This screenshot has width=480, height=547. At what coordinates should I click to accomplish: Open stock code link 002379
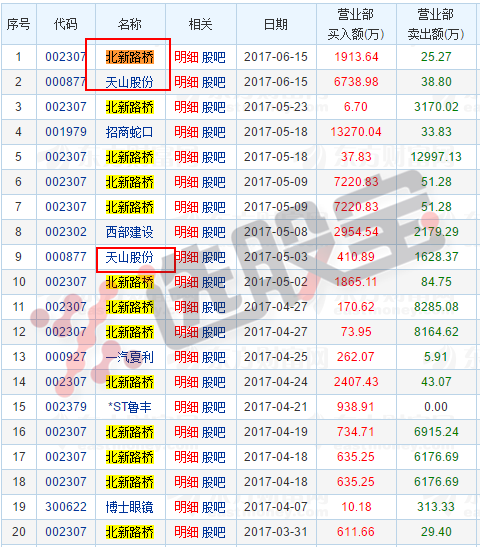coord(66,407)
